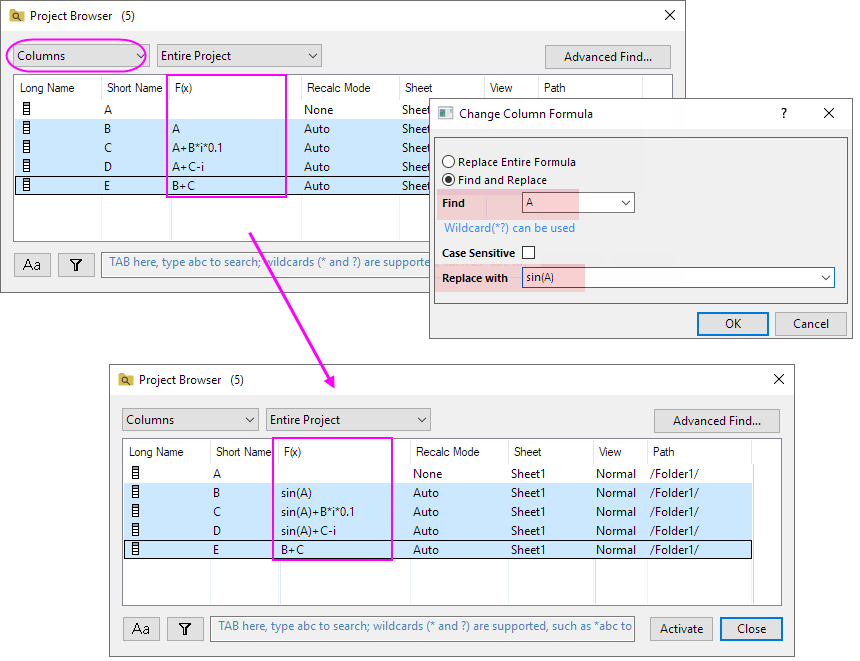Viewport: 860px width, 661px height.
Task: Expand the Replace with dropdown list
Action: [x=825, y=278]
